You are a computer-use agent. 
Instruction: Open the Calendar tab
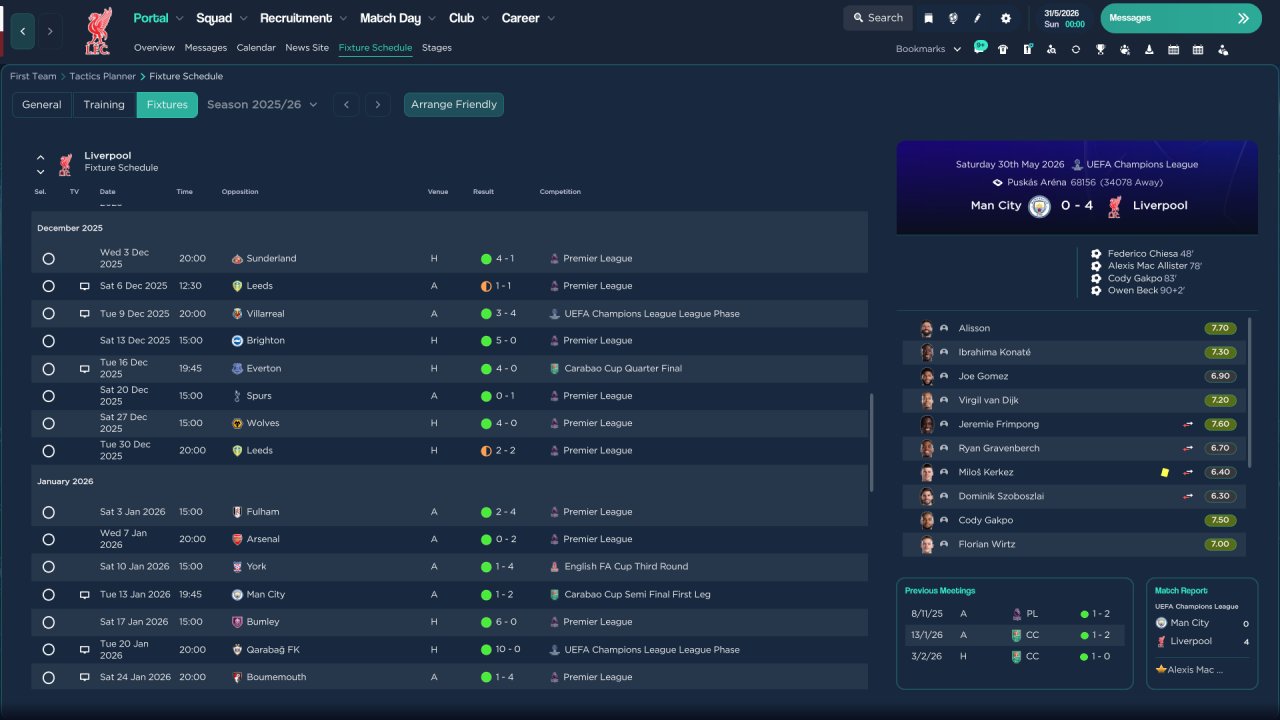click(256, 48)
